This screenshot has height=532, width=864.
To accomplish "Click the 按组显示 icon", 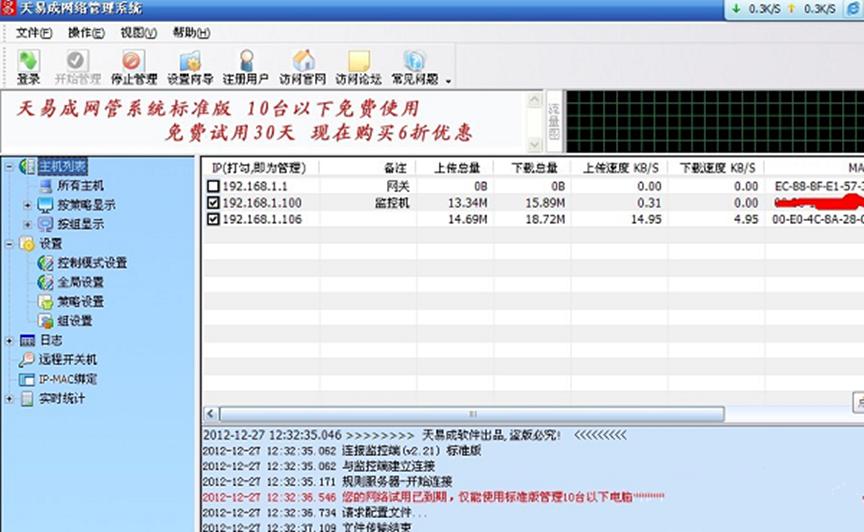I will click(45, 224).
